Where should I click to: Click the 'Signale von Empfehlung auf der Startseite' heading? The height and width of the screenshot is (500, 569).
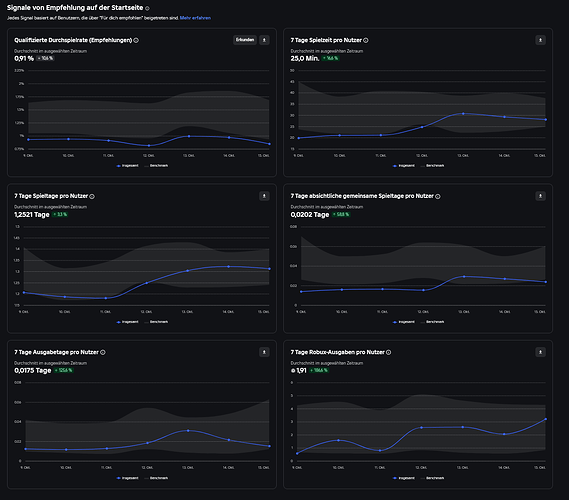coord(75,8)
